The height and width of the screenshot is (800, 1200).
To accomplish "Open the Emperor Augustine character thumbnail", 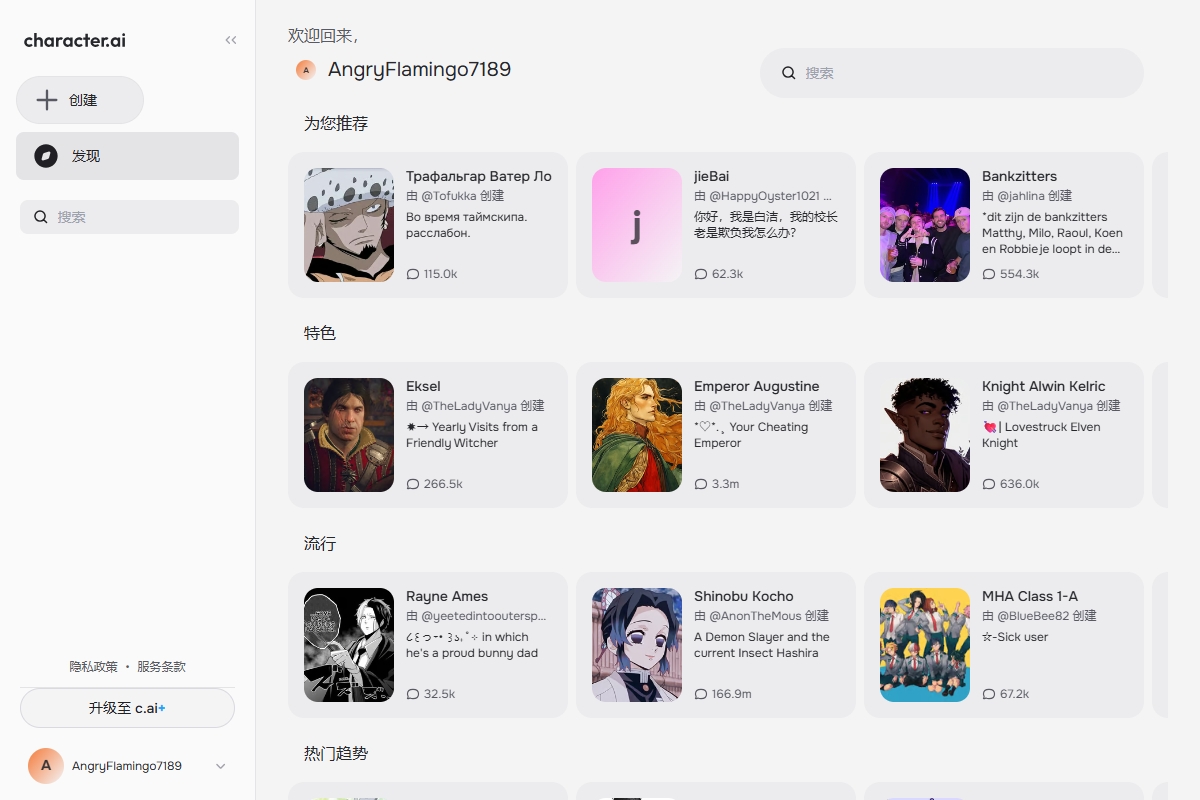I will 637,435.
